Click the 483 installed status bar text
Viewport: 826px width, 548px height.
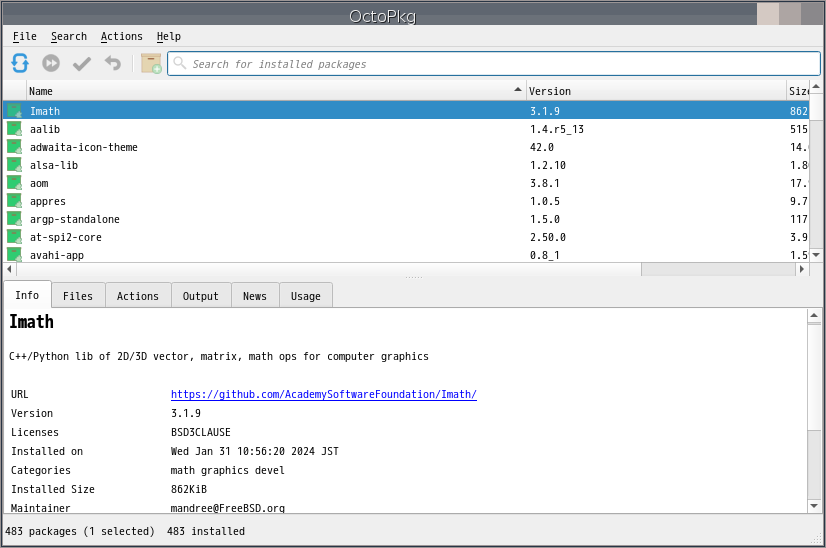pos(206,531)
